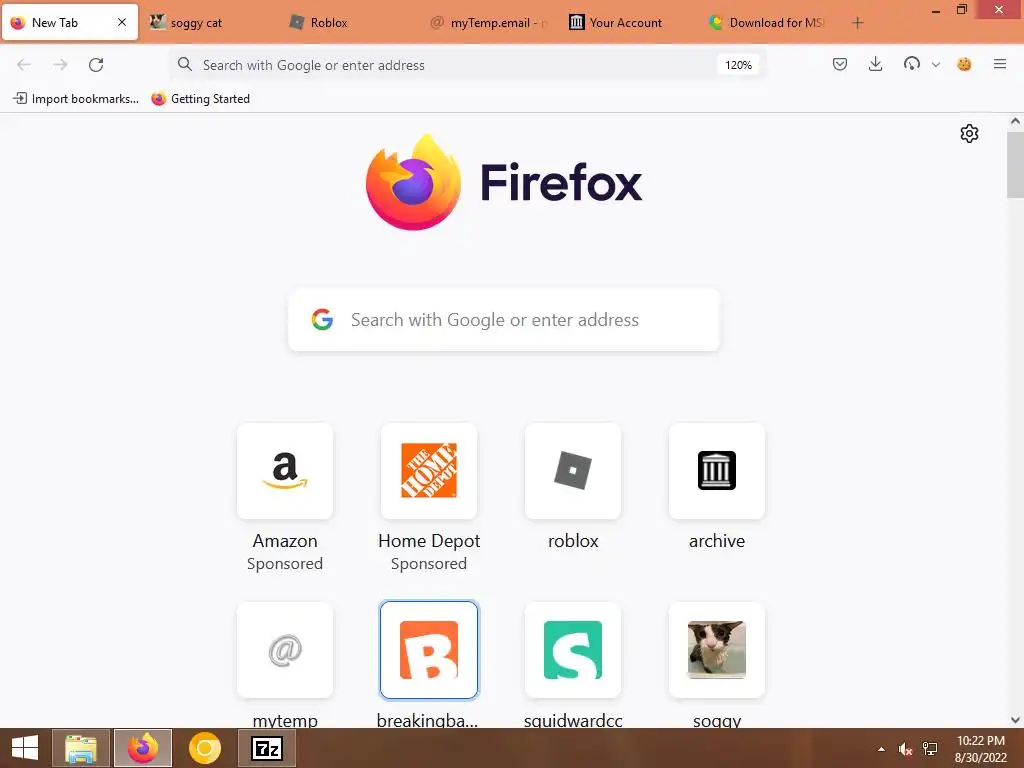Switch to the Roblox tab
This screenshot has width=1024, height=768.
(351, 23)
